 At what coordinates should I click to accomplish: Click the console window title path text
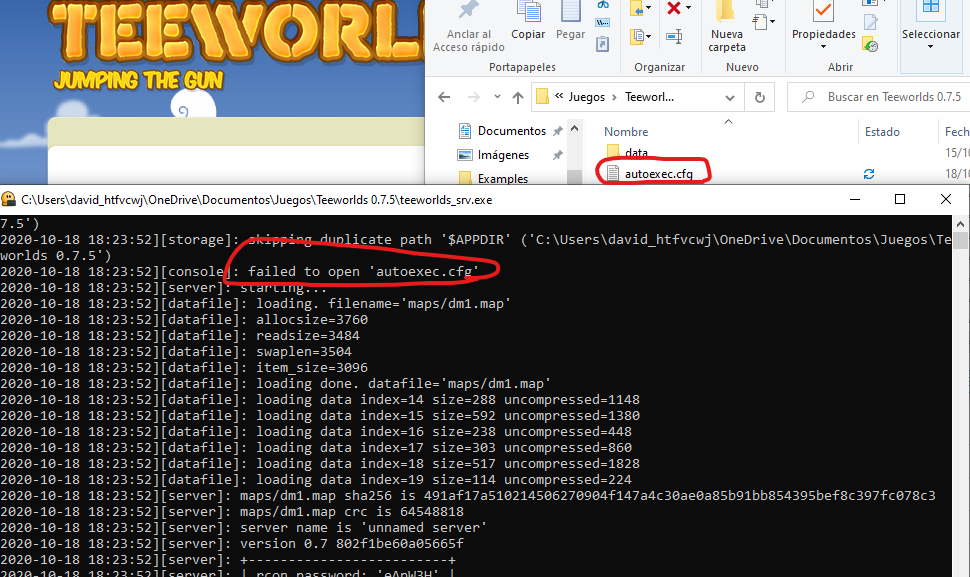[x=257, y=200]
